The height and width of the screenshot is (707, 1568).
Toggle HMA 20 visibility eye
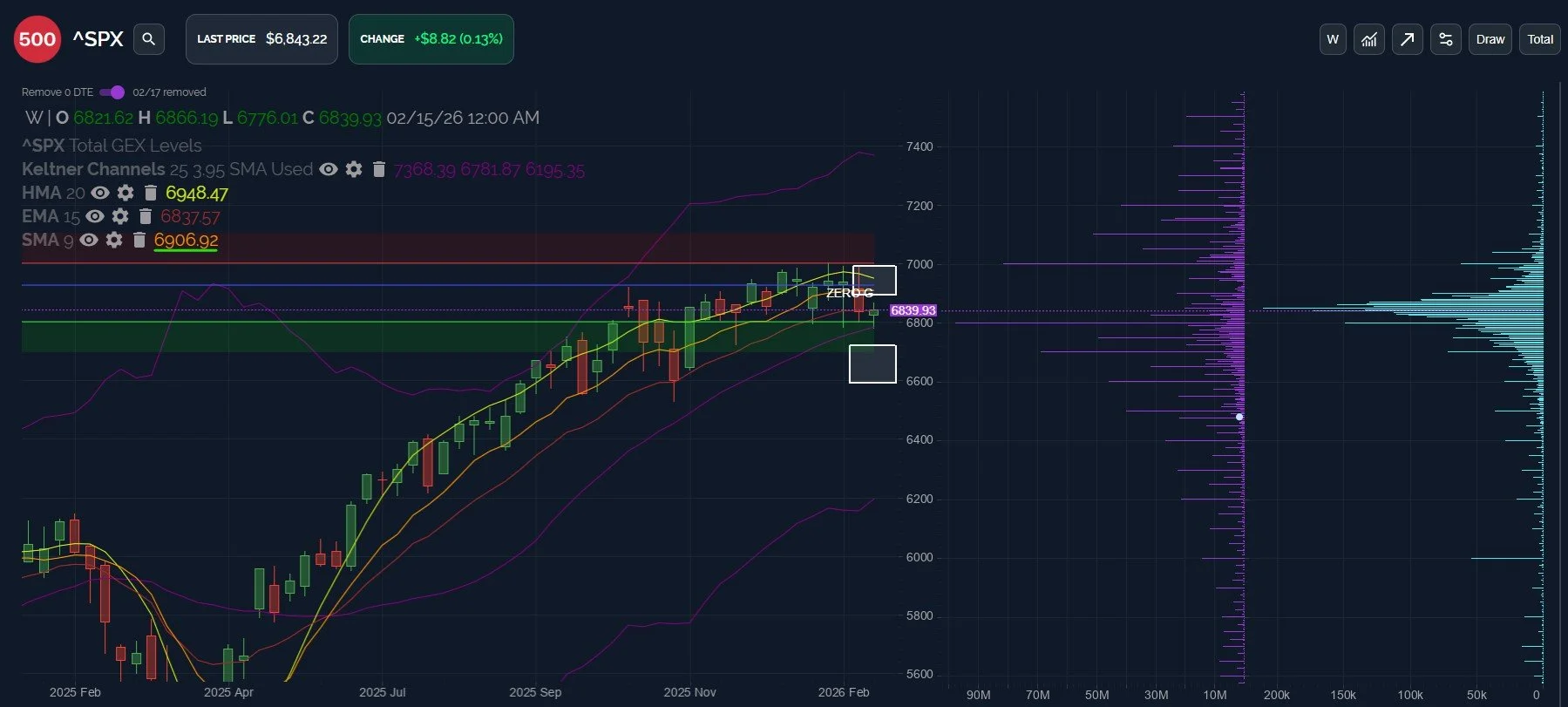(100, 193)
